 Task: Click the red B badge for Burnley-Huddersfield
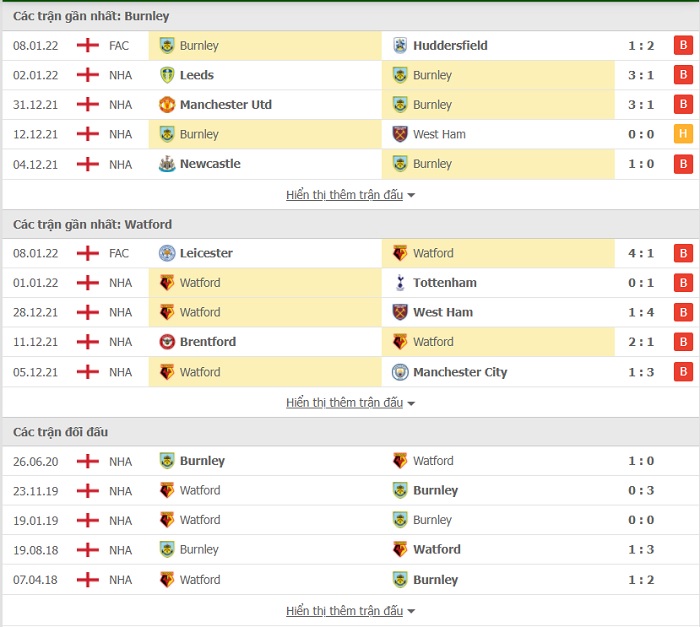683,45
